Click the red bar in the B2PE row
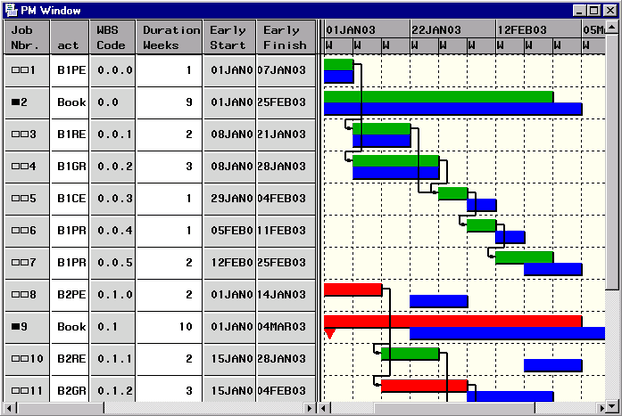Viewport: 622px width, 416px height. [x=352, y=290]
